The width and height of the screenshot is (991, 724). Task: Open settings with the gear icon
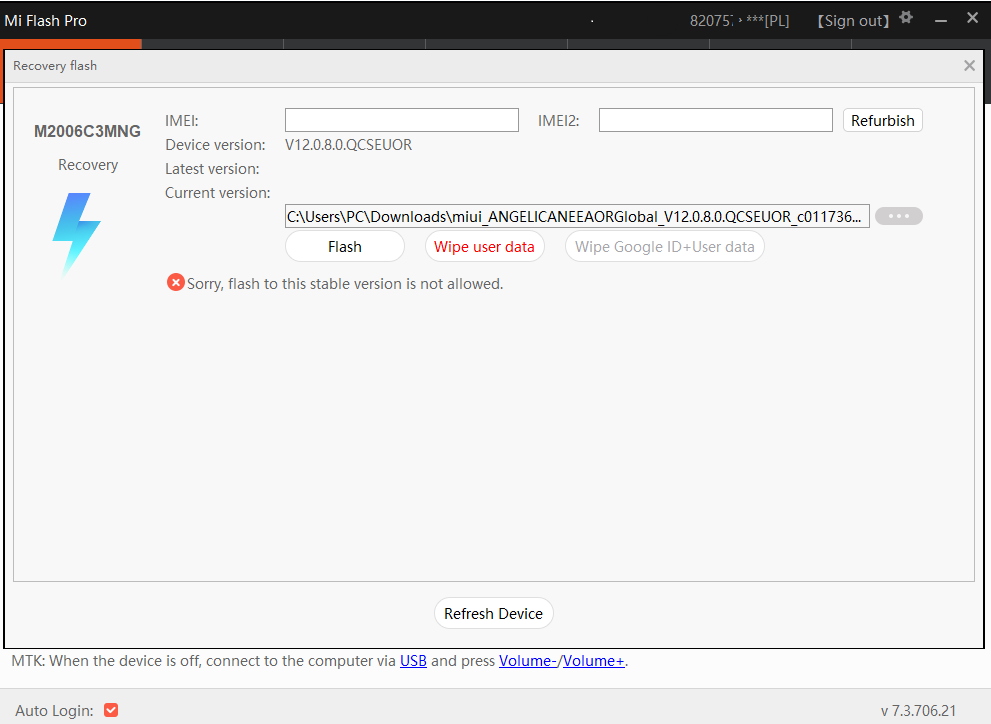(906, 18)
